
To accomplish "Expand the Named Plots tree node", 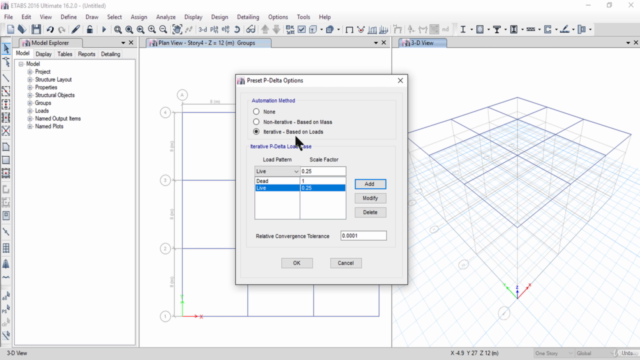I will (30, 126).
